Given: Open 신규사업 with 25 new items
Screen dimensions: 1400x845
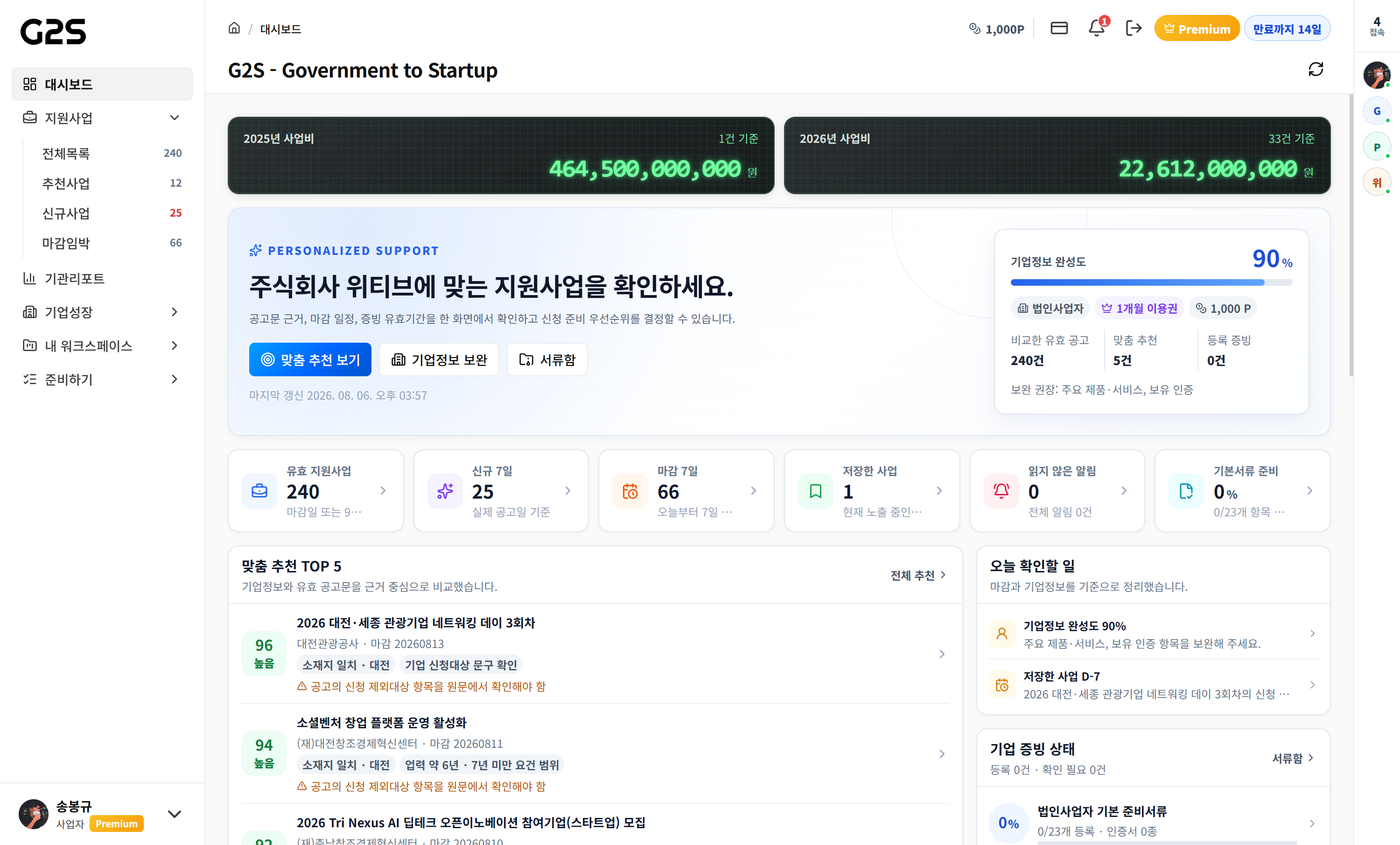Looking at the screenshot, I should pyautogui.click(x=112, y=213).
